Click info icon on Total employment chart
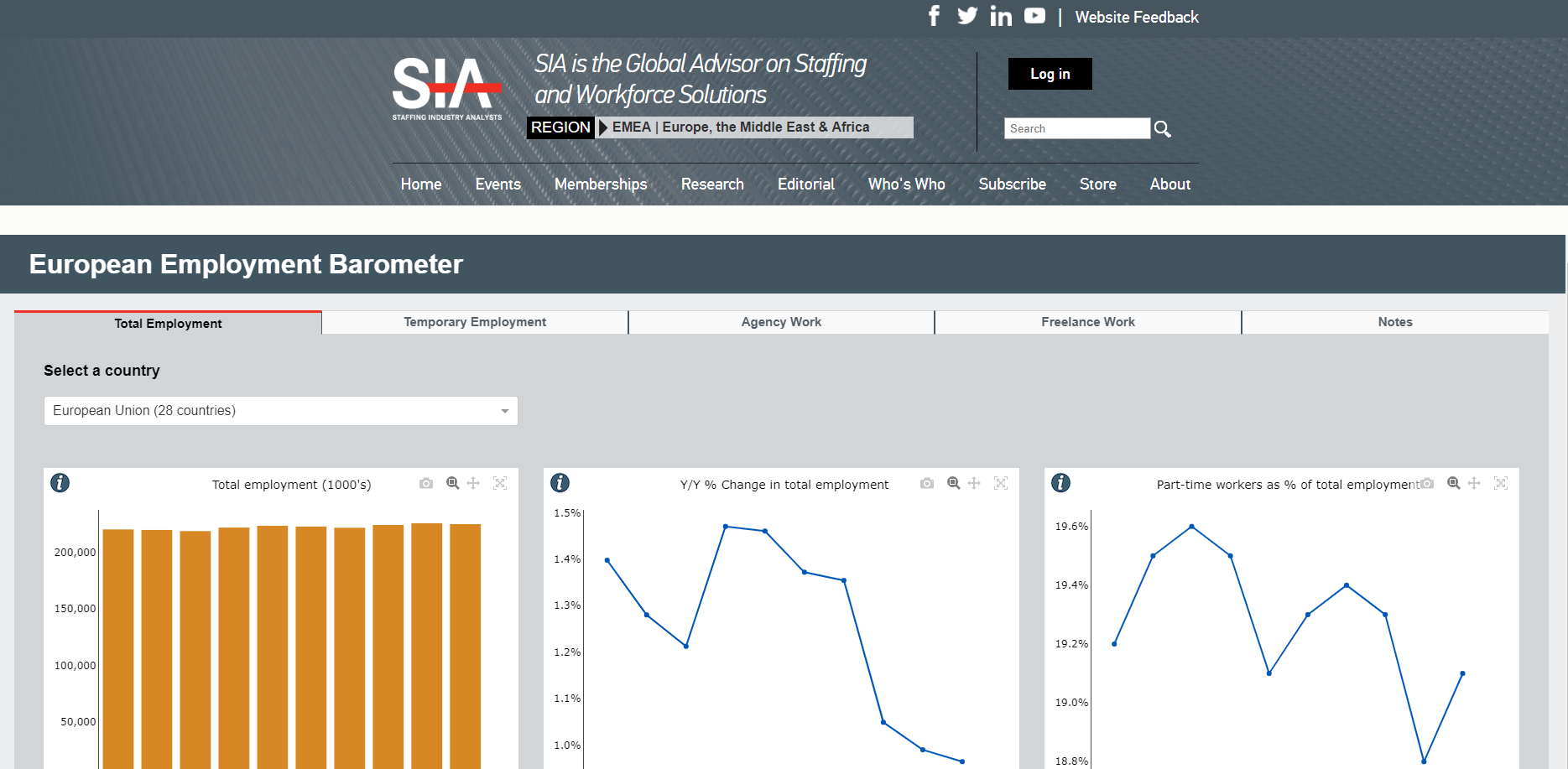Image resolution: width=1568 pixels, height=769 pixels. (60, 483)
